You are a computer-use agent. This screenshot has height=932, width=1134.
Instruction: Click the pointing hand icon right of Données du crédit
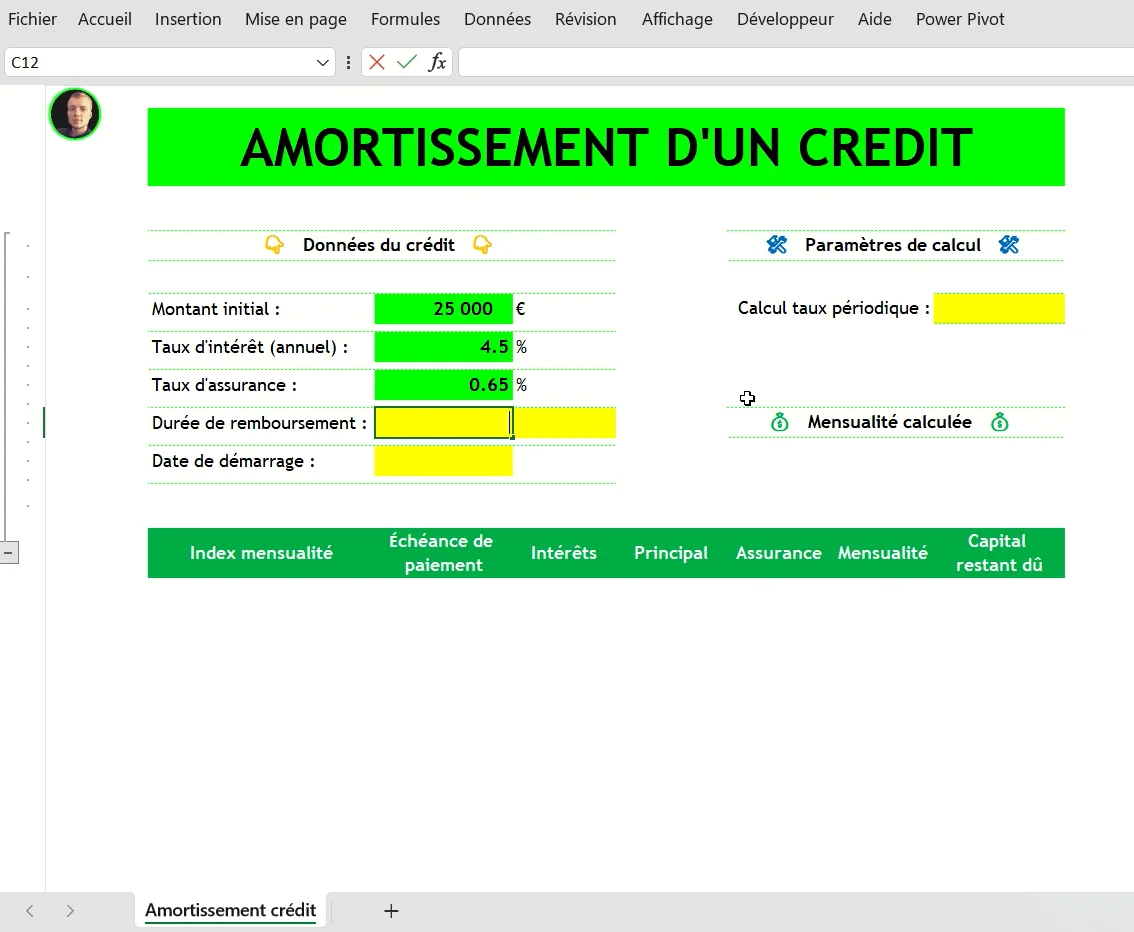coord(482,244)
